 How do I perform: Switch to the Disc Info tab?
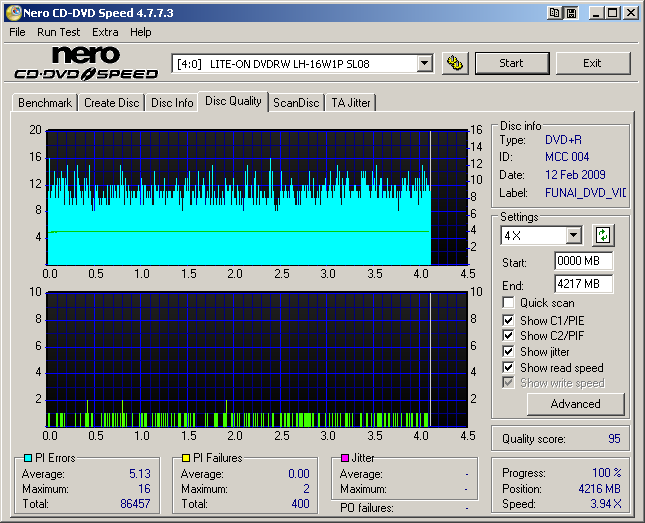pos(172,103)
